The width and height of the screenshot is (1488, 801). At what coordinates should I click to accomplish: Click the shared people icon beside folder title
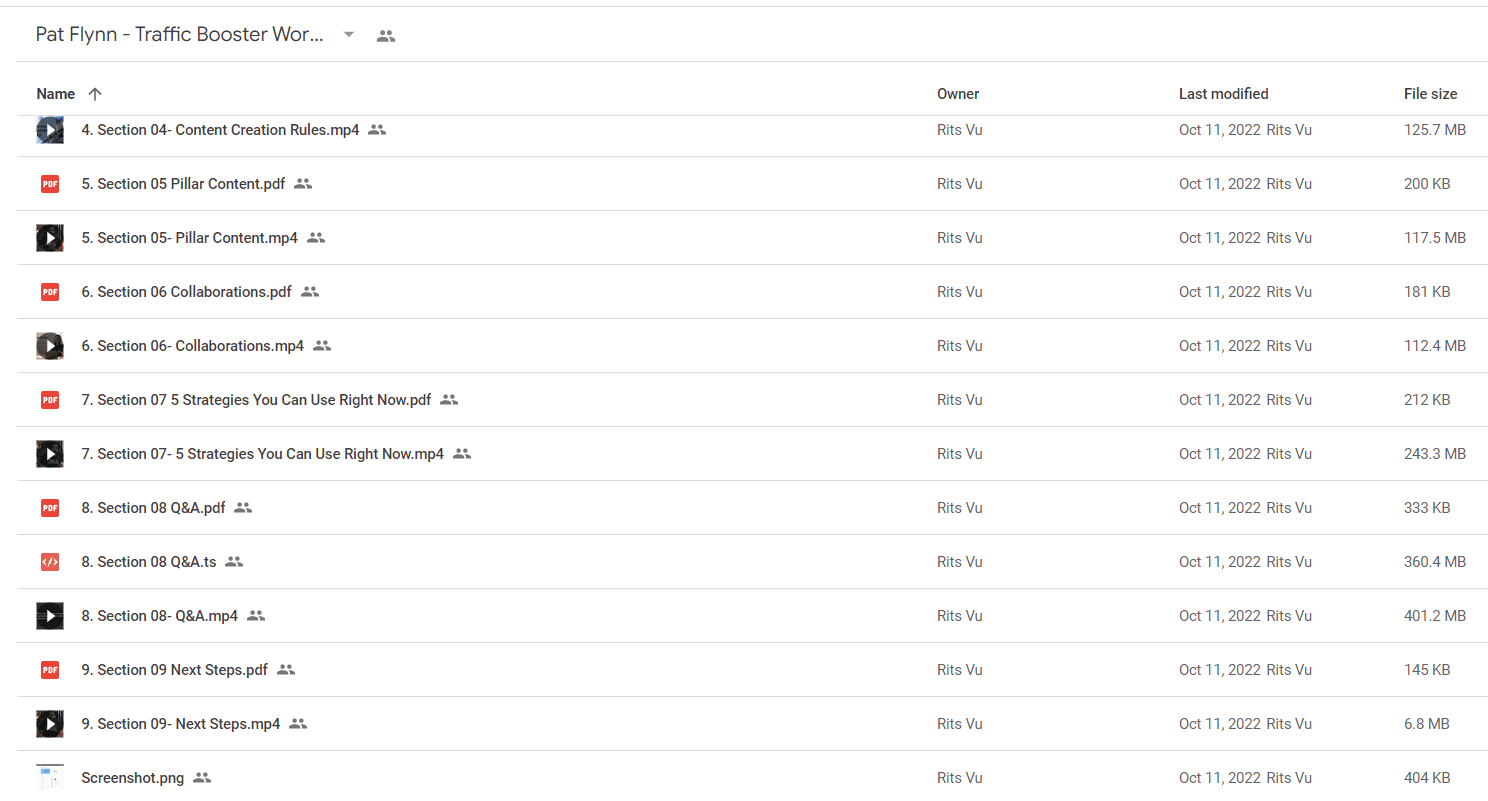[386, 36]
